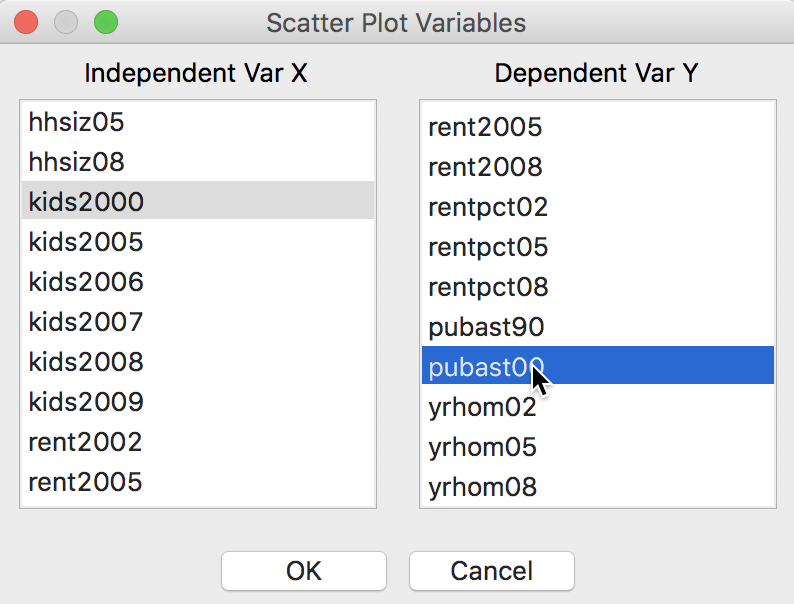Pick kids2005 from the X variable list
The height and width of the screenshot is (604, 794).
coord(197,241)
